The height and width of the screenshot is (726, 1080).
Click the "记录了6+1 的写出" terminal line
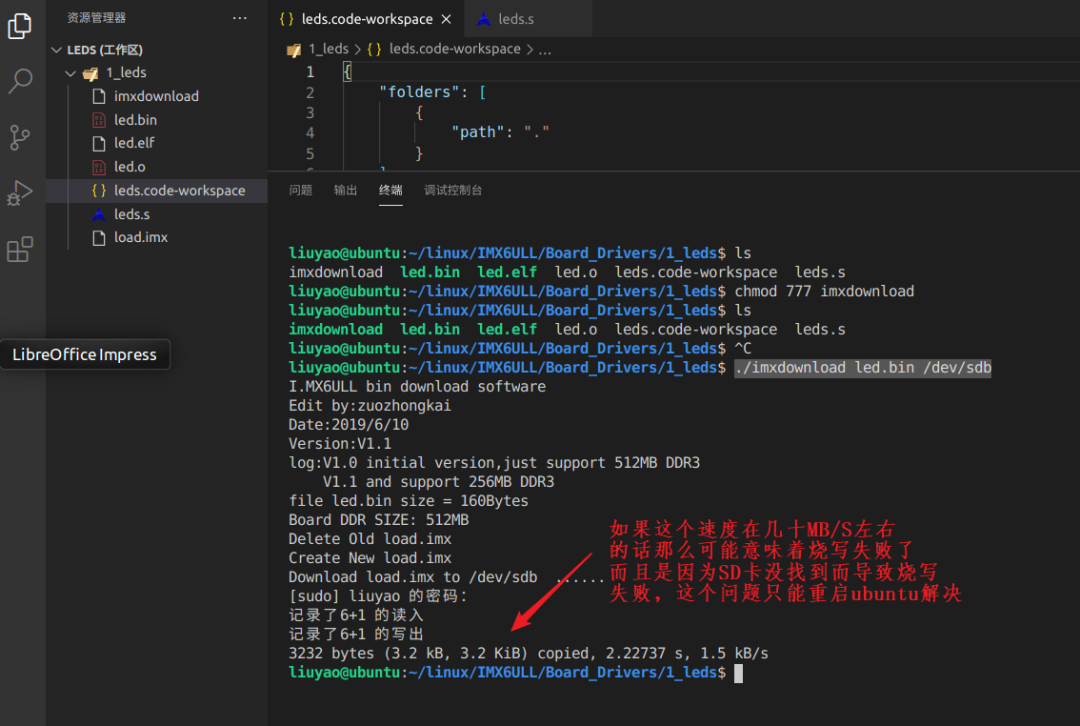(356, 634)
